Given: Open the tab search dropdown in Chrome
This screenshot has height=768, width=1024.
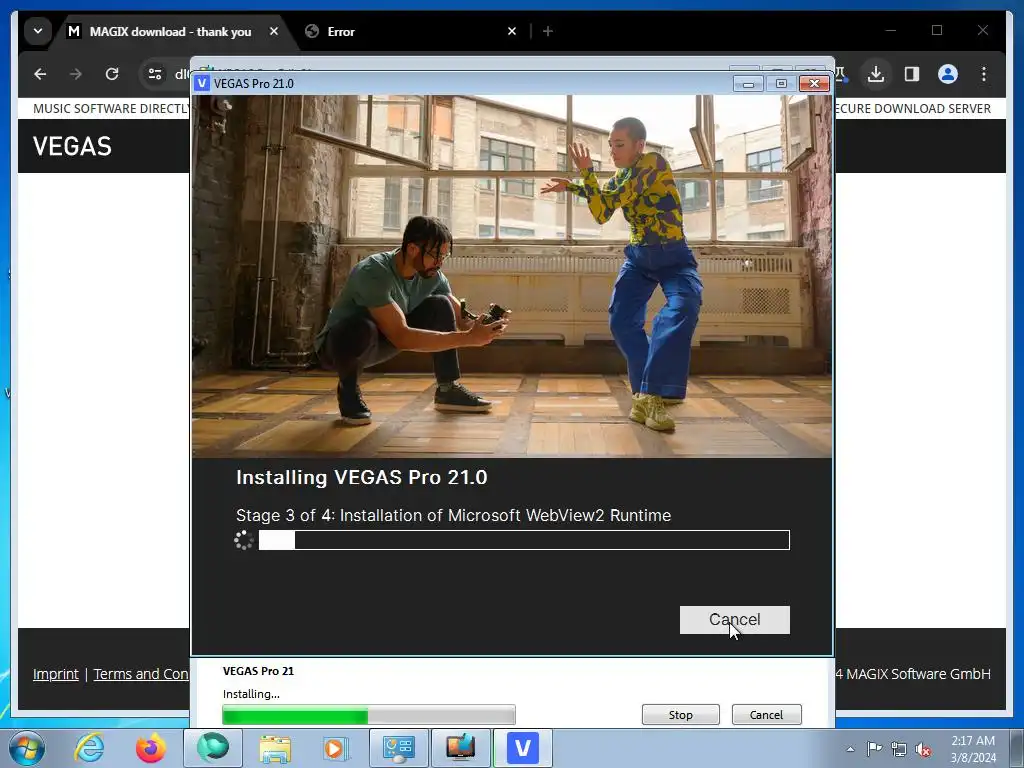Looking at the screenshot, I should coord(38,31).
